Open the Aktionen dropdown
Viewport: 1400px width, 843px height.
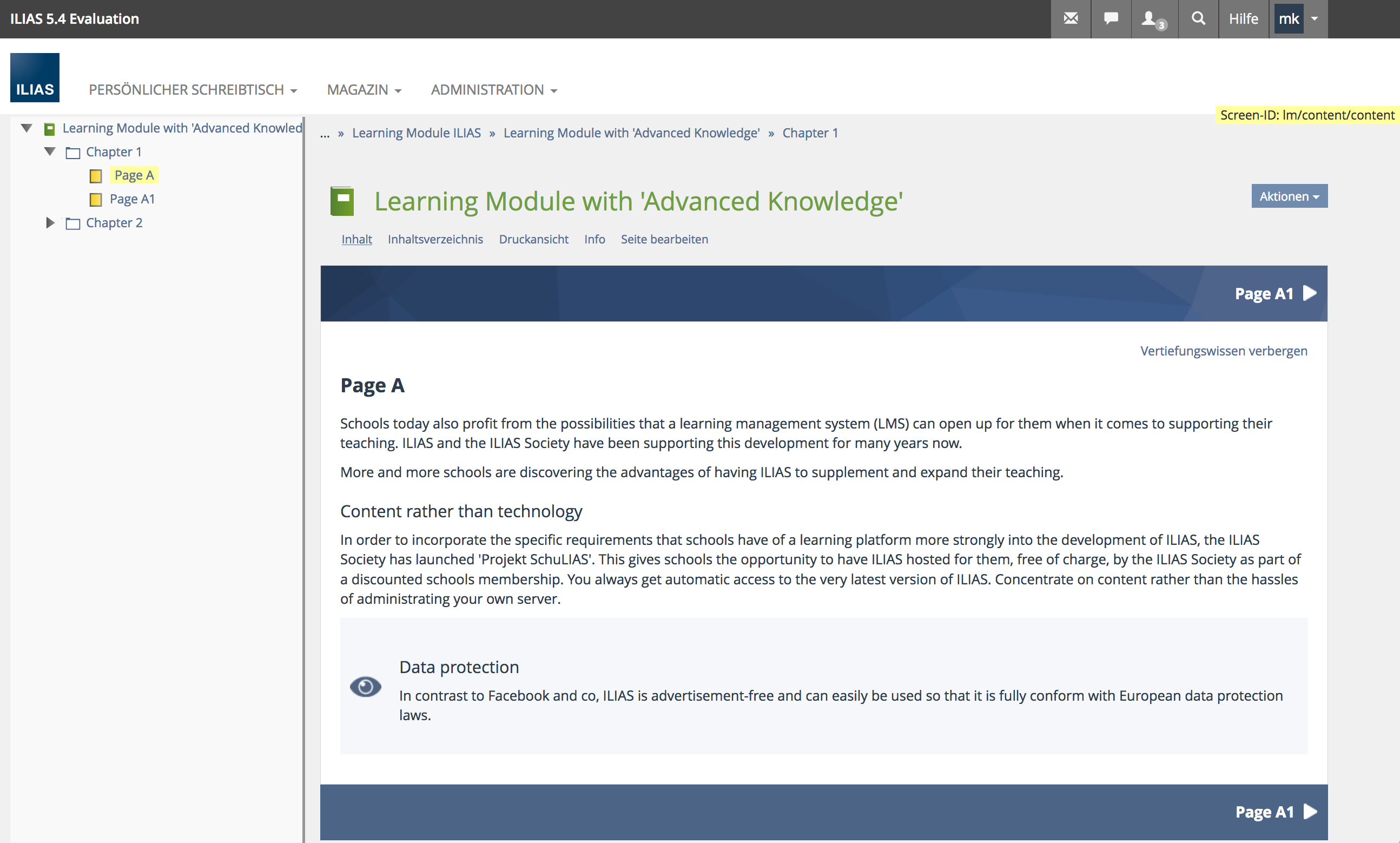click(1289, 196)
